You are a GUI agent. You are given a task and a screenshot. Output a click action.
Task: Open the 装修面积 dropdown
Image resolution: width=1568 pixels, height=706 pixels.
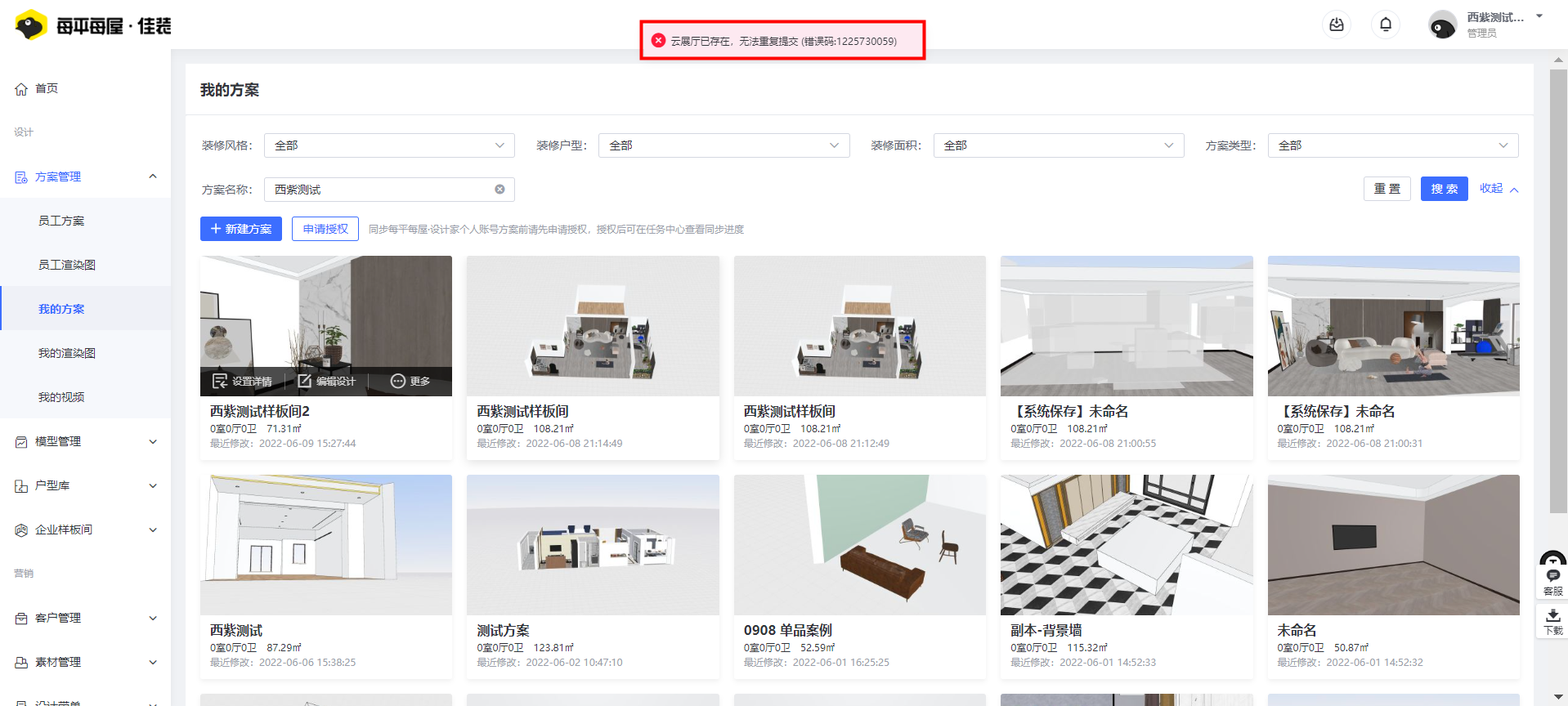click(x=1059, y=145)
